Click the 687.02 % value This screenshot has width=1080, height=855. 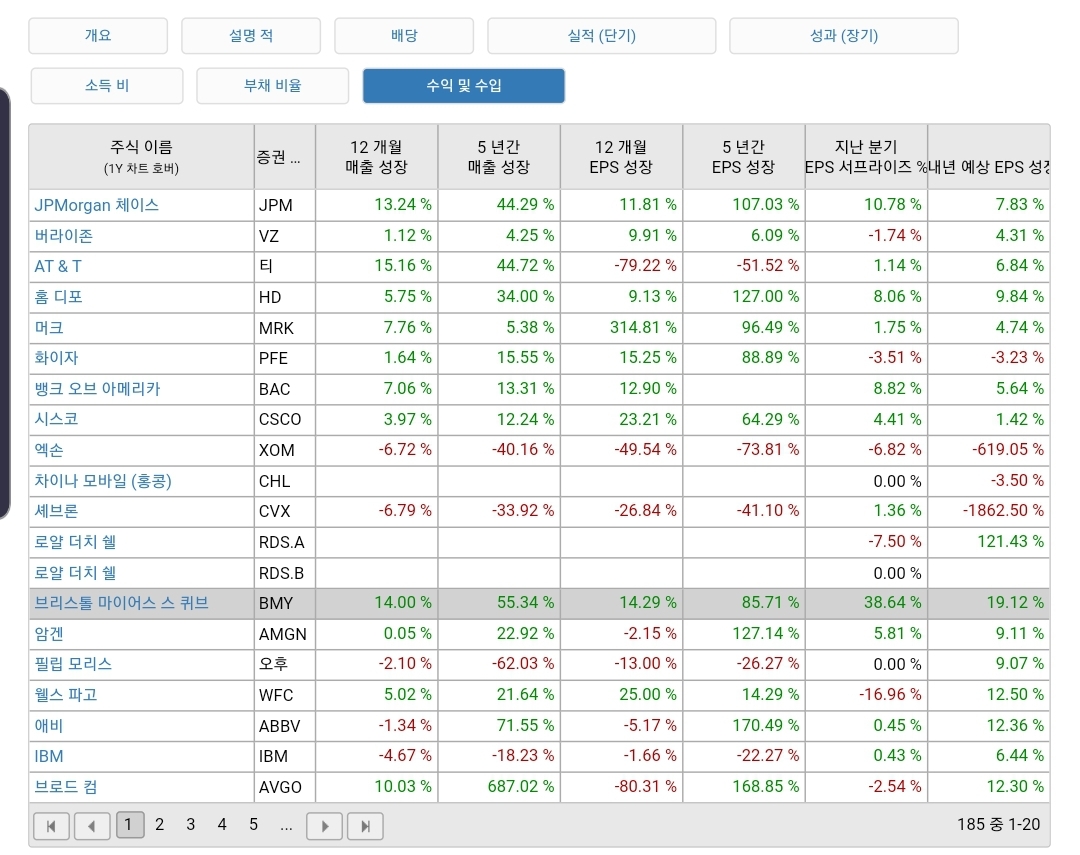(x=520, y=786)
